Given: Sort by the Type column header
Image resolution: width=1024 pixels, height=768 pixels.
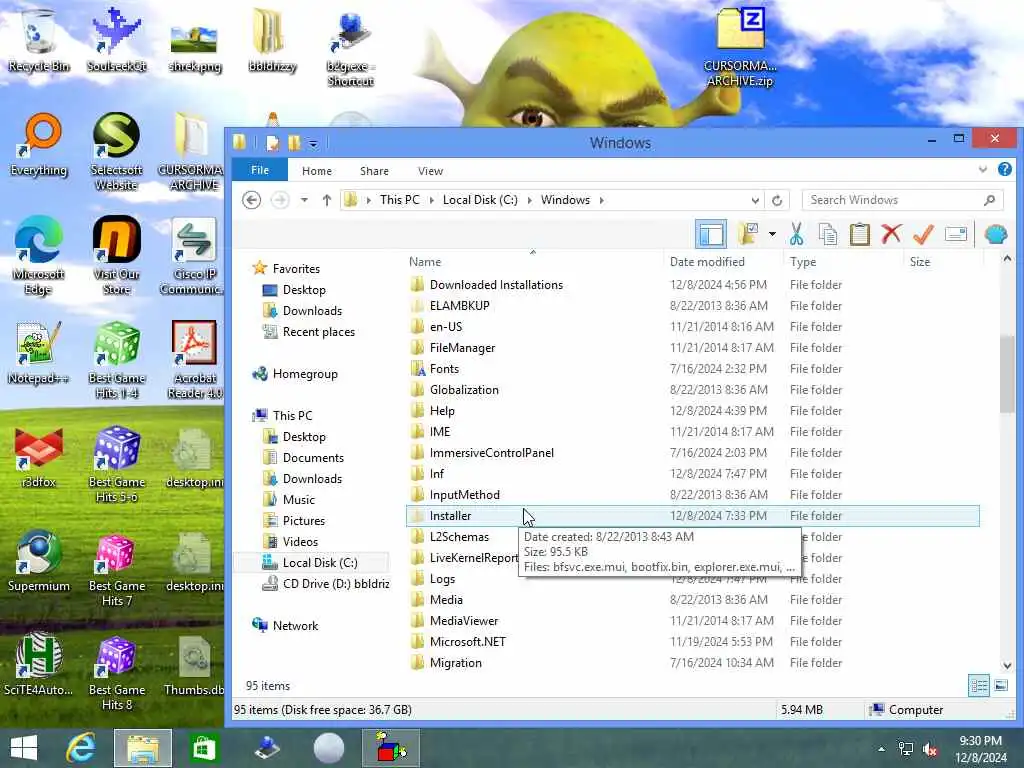Looking at the screenshot, I should click(x=803, y=262).
